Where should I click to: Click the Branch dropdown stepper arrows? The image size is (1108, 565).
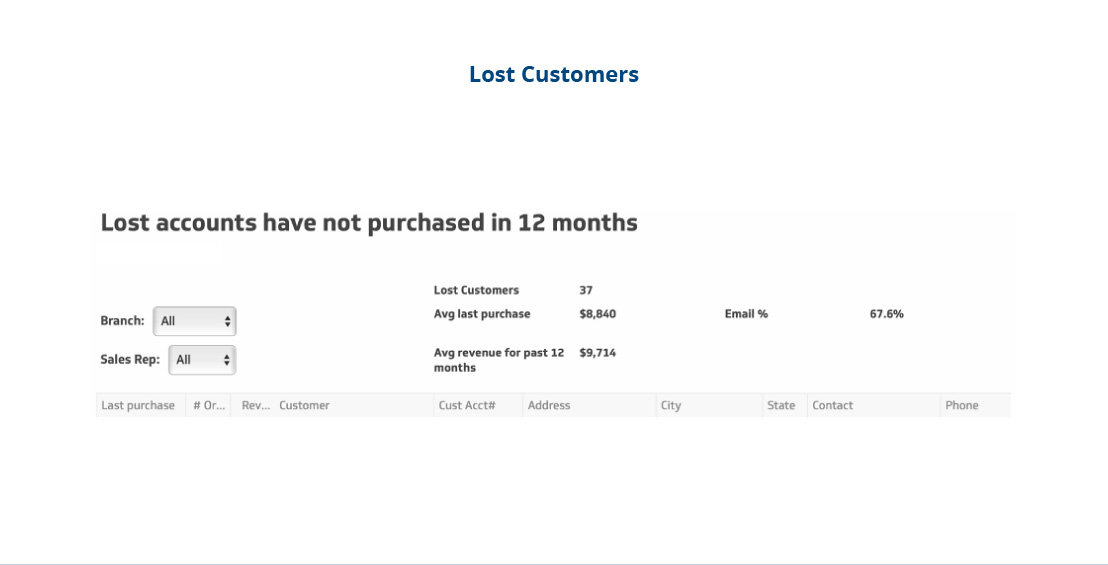228,321
